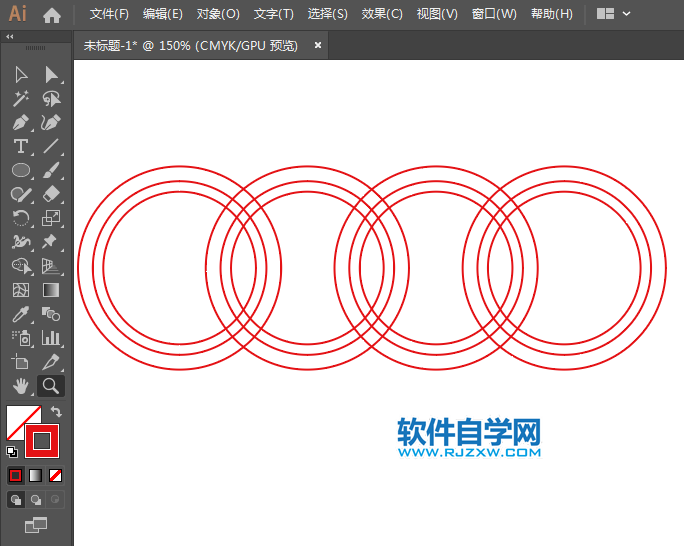The height and width of the screenshot is (546, 684).
Task: Open the 效果(C) menu
Action: pyautogui.click(x=382, y=14)
